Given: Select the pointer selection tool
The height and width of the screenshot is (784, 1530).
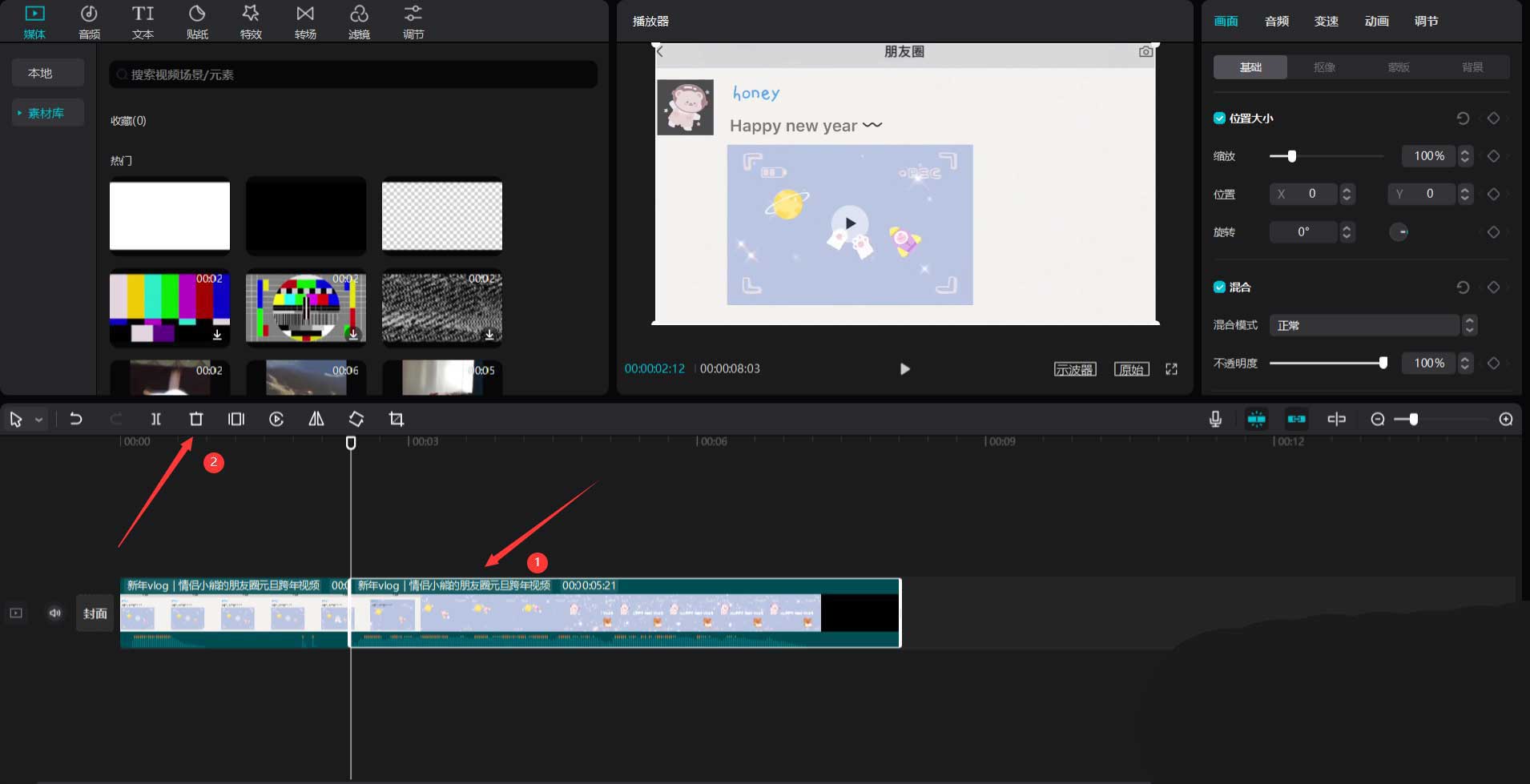Looking at the screenshot, I should [x=15, y=419].
